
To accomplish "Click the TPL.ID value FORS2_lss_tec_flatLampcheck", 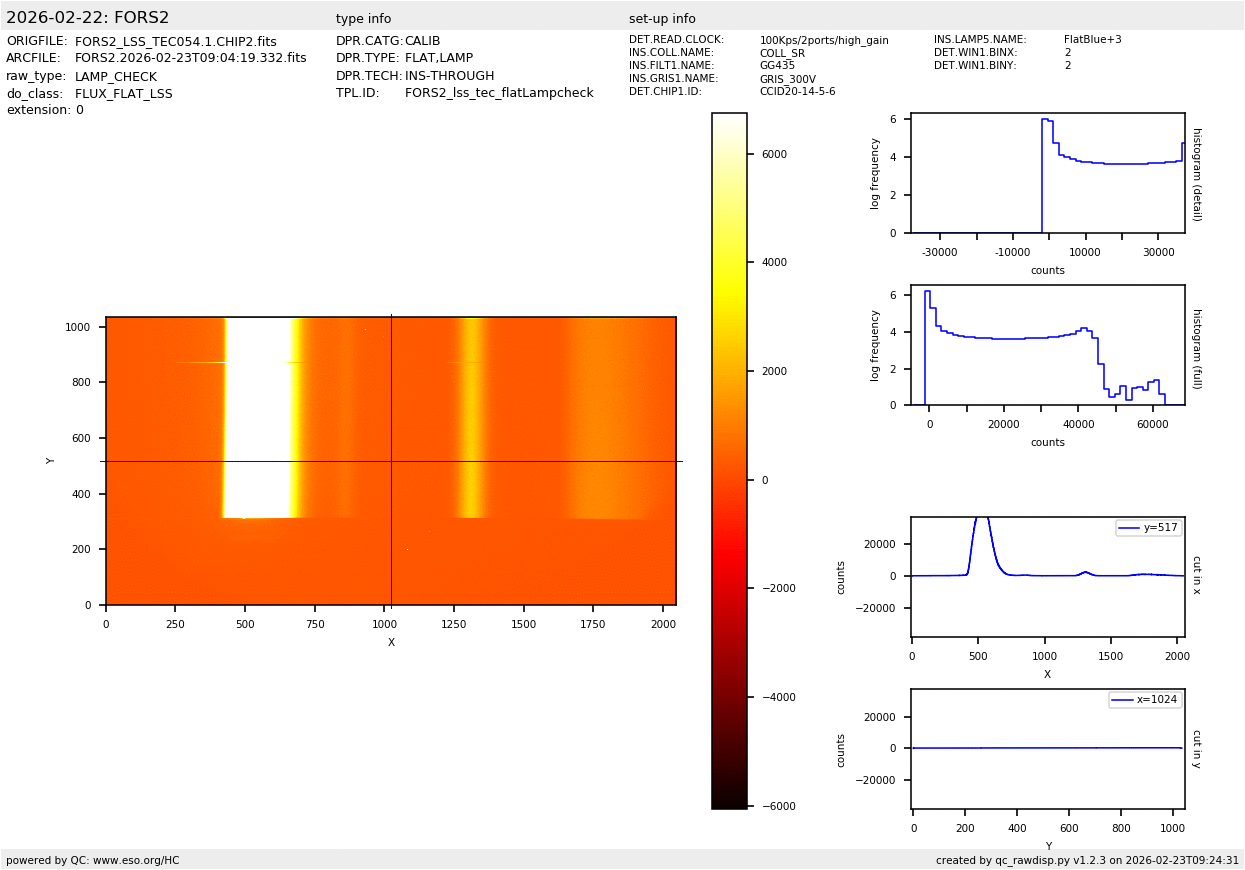I will pos(498,93).
